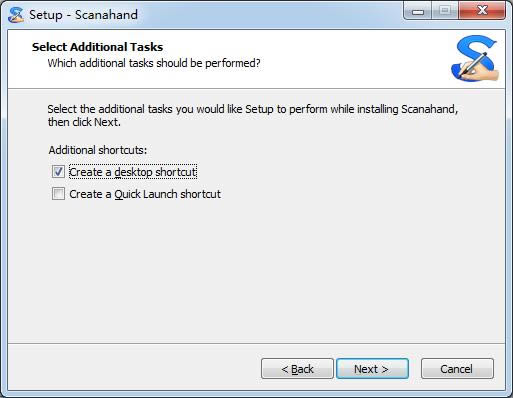Click the Scanahand pen logo in the header
The height and width of the screenshot is (398, 513).
coord(475,58)
